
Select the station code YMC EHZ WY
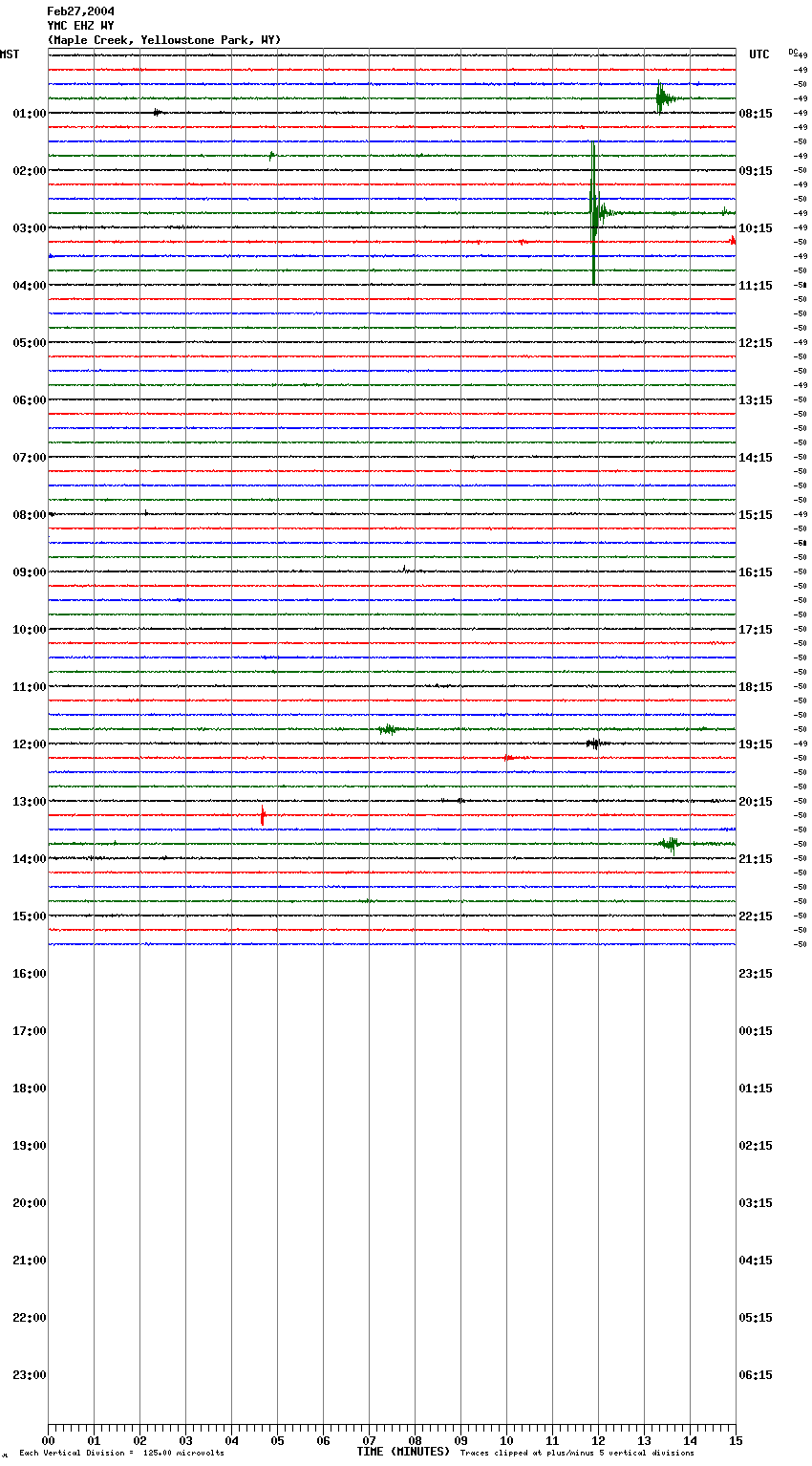point(80,26)
